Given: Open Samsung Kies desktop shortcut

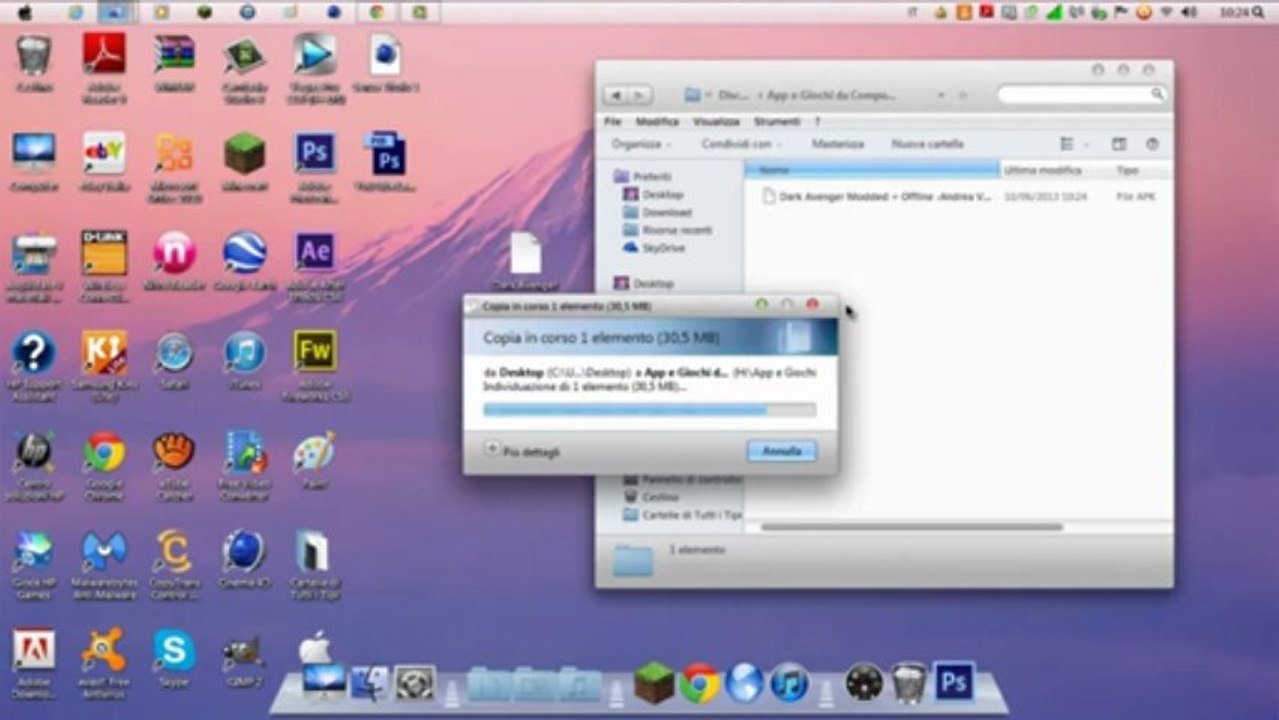Looking at the screenshot, I should coord(104,352).
